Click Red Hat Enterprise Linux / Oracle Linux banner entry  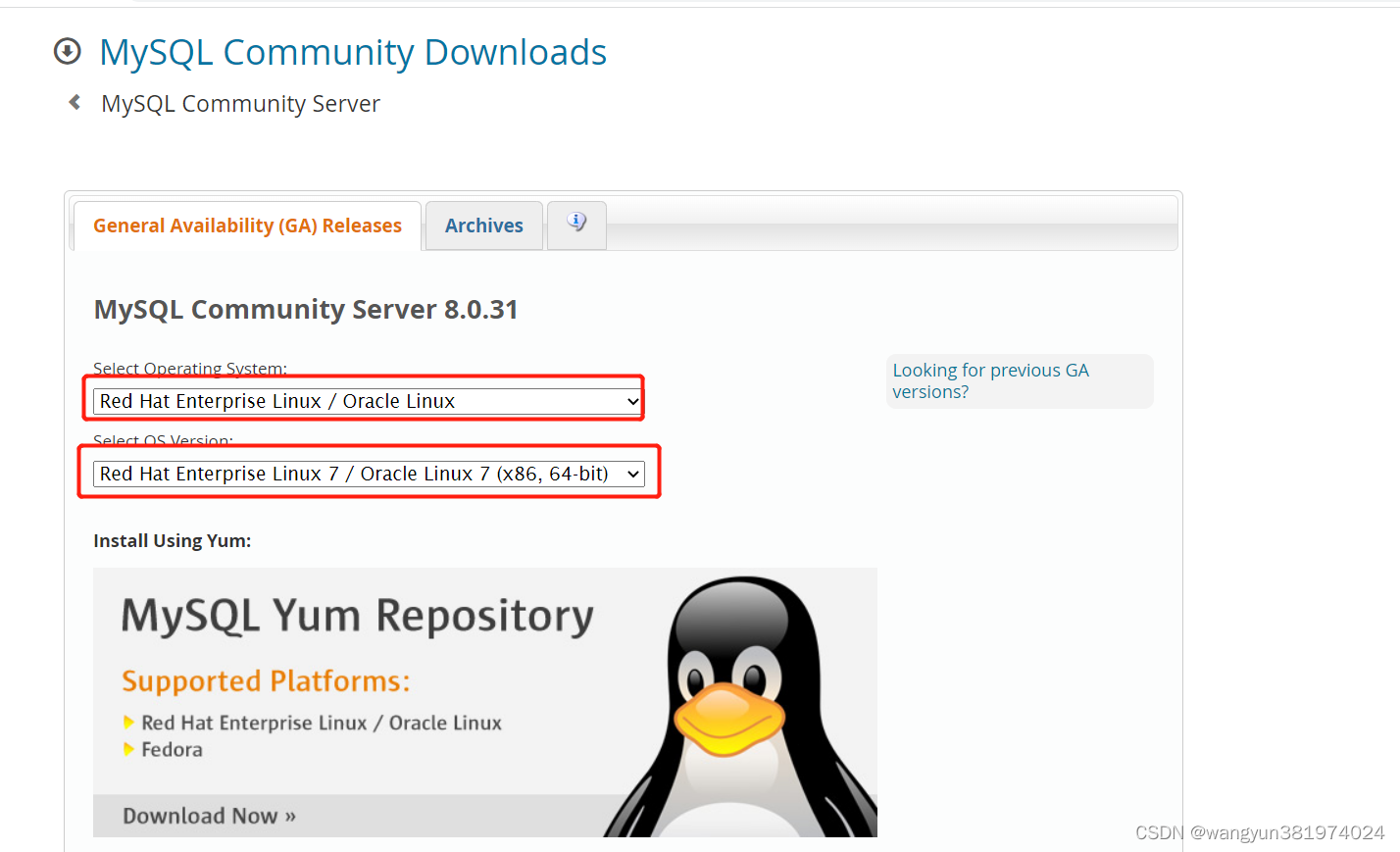[x=322, y=723]
